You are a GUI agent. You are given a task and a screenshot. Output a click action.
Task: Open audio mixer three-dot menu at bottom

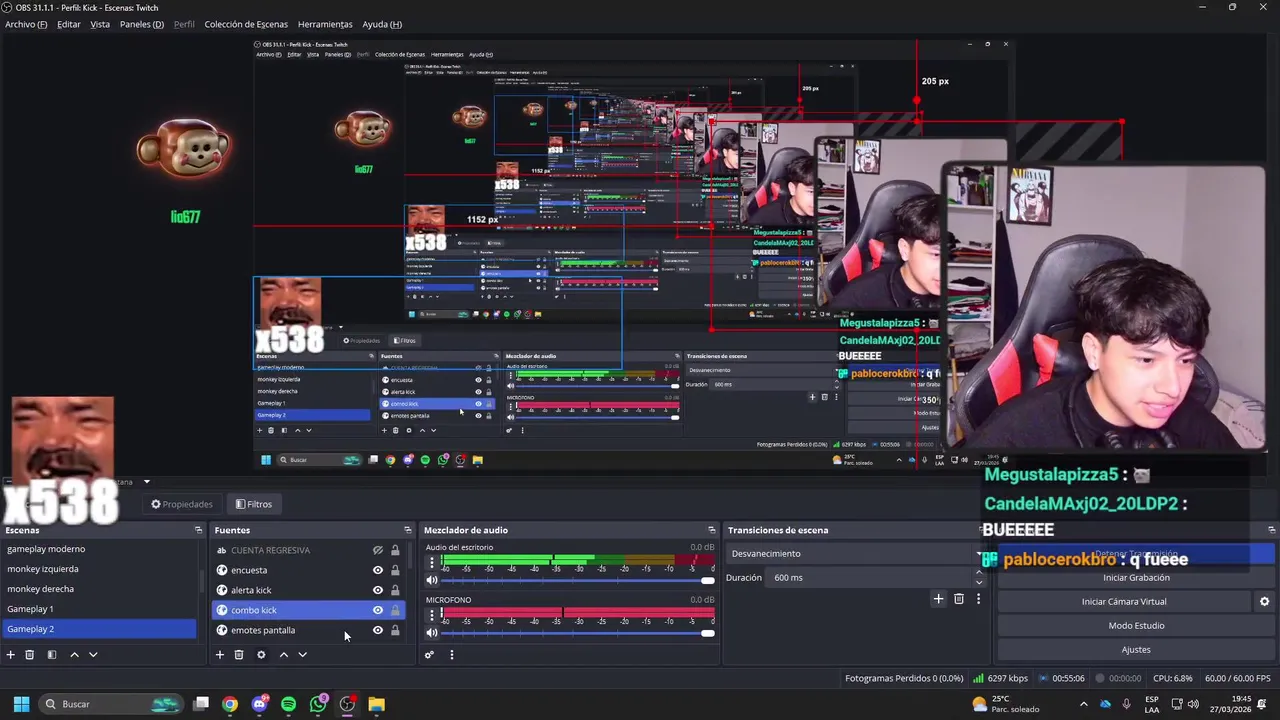451,655
